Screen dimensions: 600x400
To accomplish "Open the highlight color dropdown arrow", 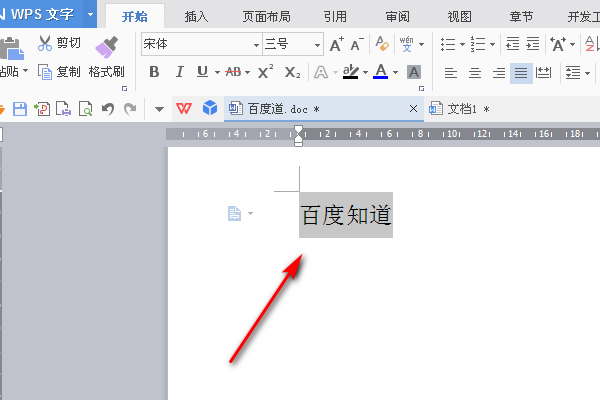I will coord(365,72).
